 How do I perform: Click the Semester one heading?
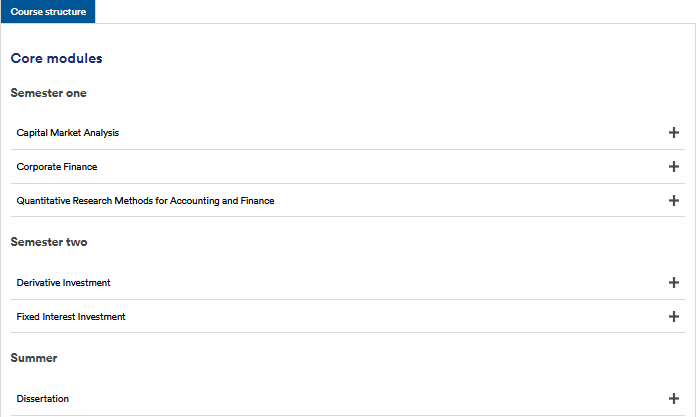48,93
